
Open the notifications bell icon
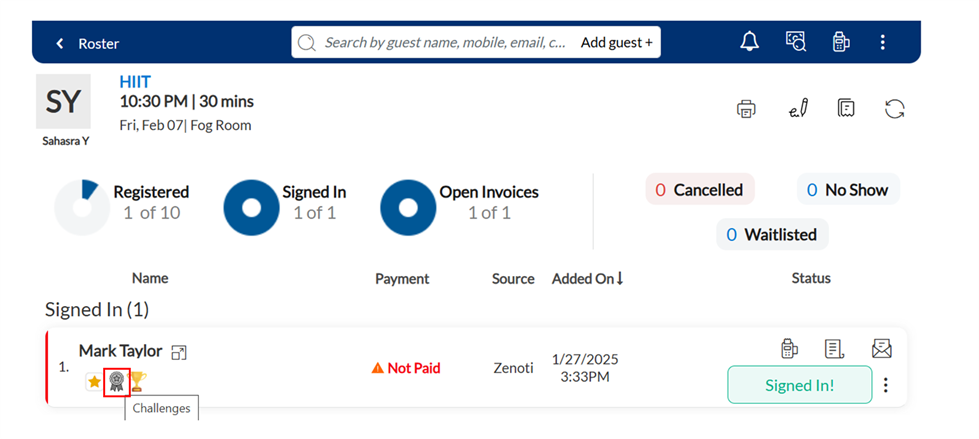coord(749,42)
